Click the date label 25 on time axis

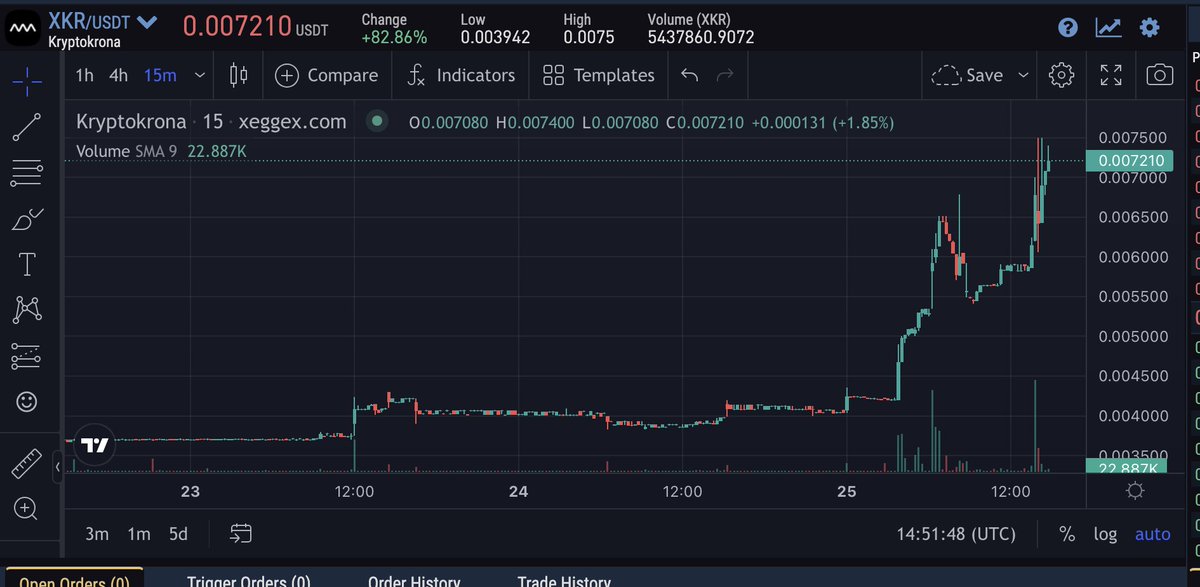point(847,491)
